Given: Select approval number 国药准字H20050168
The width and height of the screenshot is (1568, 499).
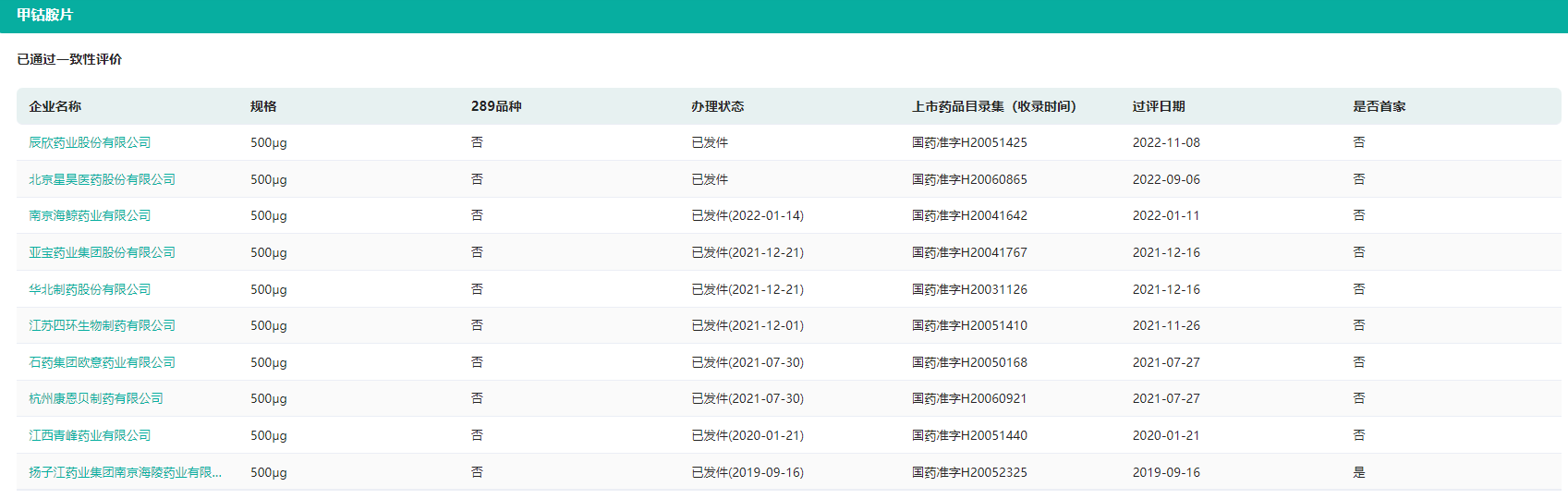Looking at the screenshot, I should tap(969, 362).
